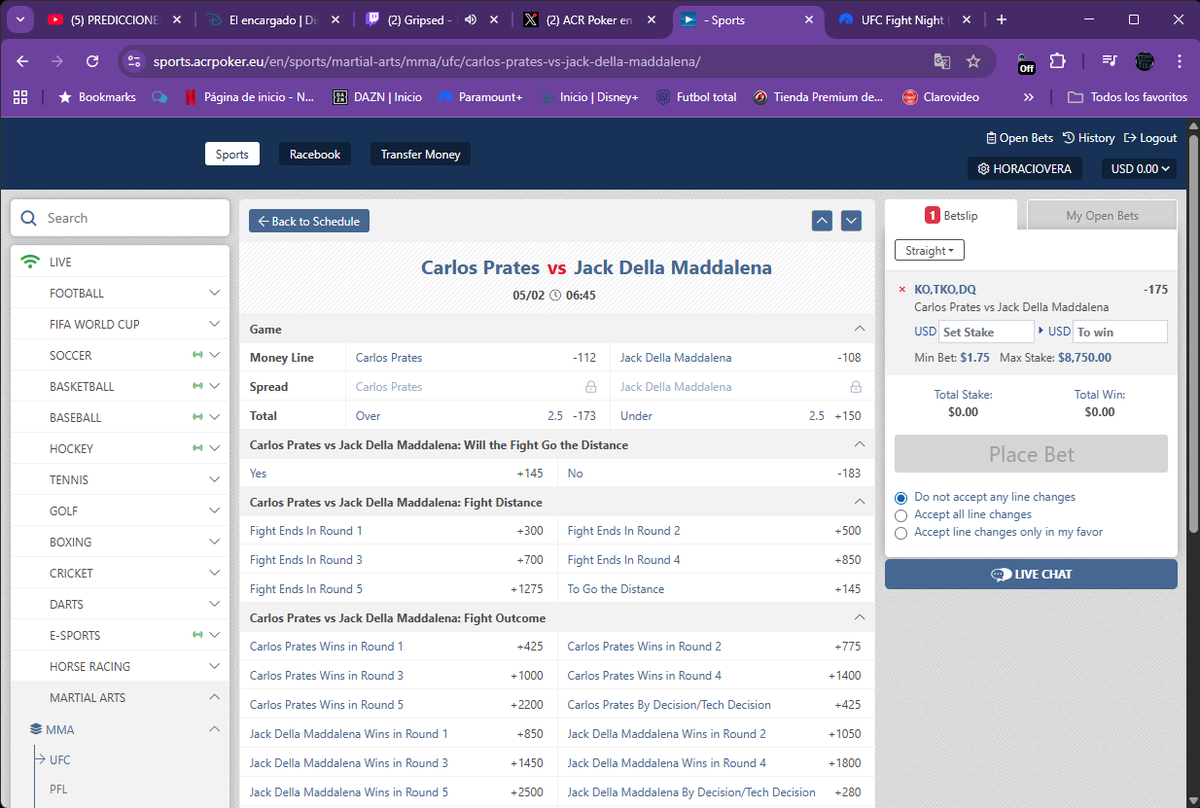Click the search magnifier icon in sidebar
The height and width of the screenshot is (808, 1200).
29,218
